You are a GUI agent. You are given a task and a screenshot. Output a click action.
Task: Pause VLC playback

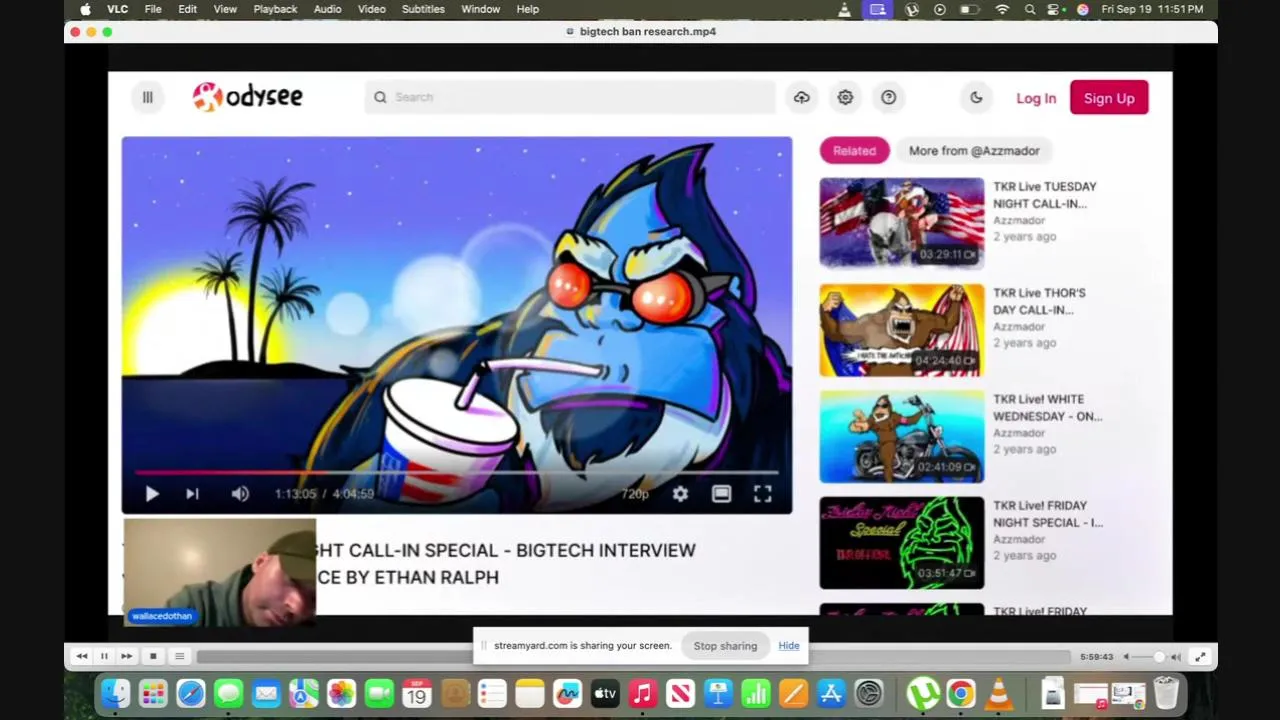[104, 656]
